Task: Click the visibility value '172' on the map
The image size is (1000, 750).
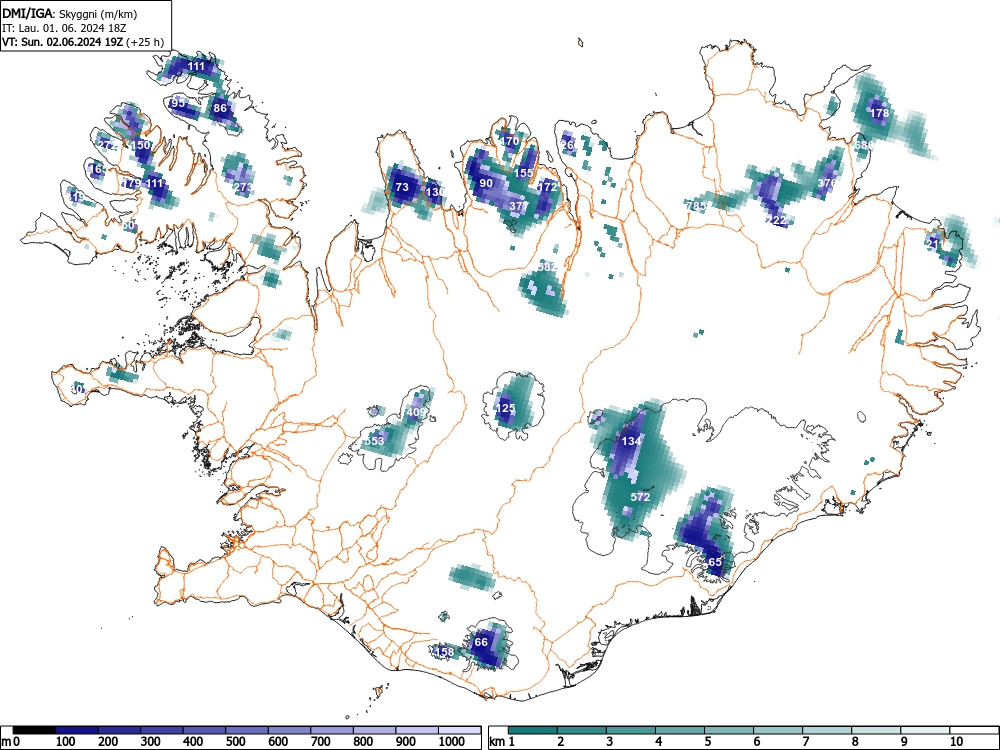Action: coord(548,187)
